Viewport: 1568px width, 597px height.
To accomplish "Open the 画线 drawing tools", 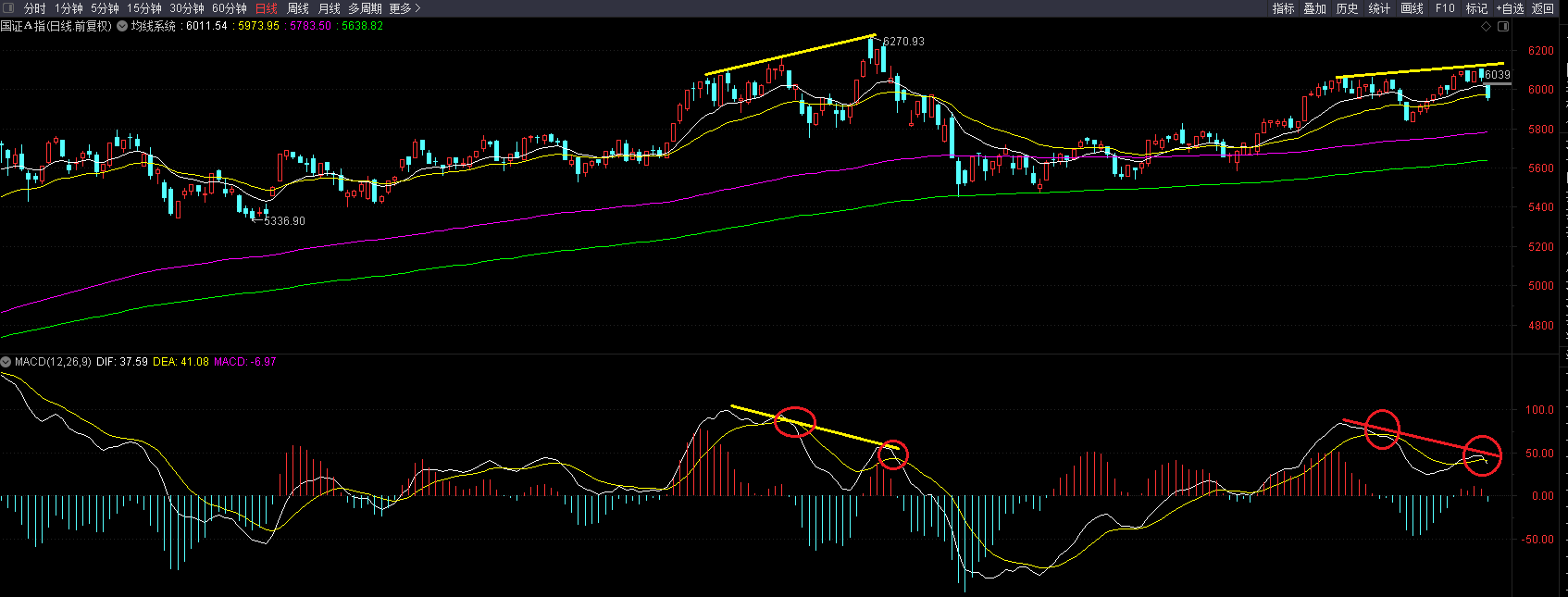I will [1412, 8].
